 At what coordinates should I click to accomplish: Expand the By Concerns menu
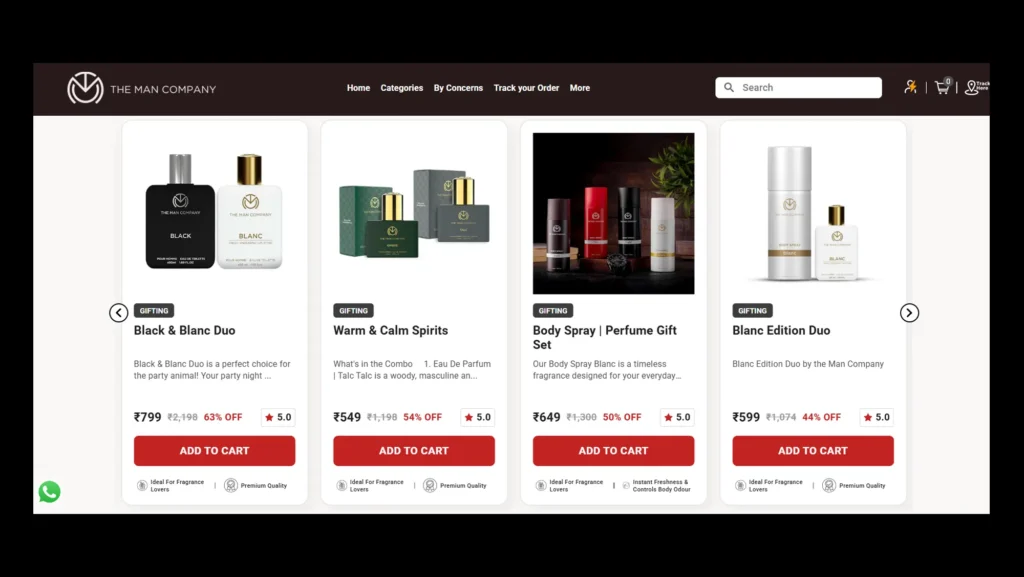pos(458,88)
